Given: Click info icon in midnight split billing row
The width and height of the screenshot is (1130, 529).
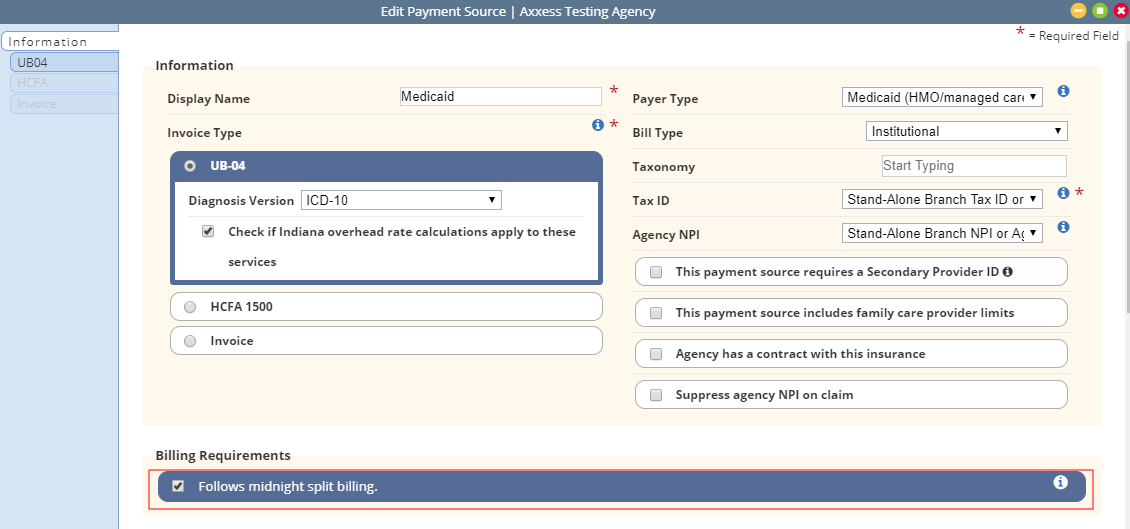Looking at the screenshot, I should click(x=1061, y=482).
